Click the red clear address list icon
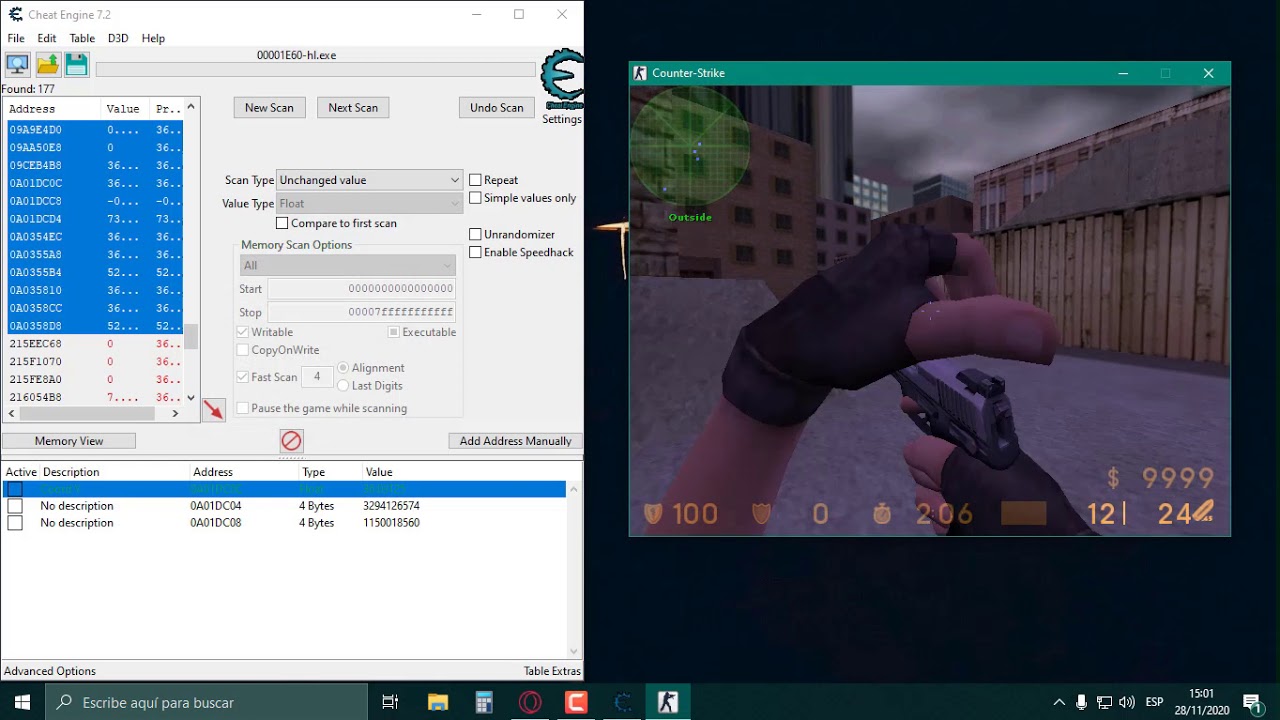The height and width of the screenshot is (720, 1280). pos(291,441)
